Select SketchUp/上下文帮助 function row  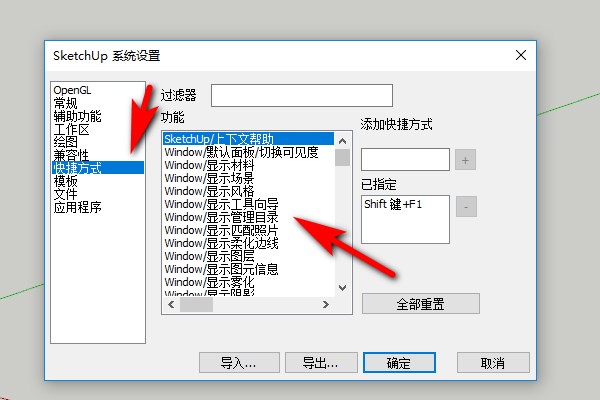point(248,139)
